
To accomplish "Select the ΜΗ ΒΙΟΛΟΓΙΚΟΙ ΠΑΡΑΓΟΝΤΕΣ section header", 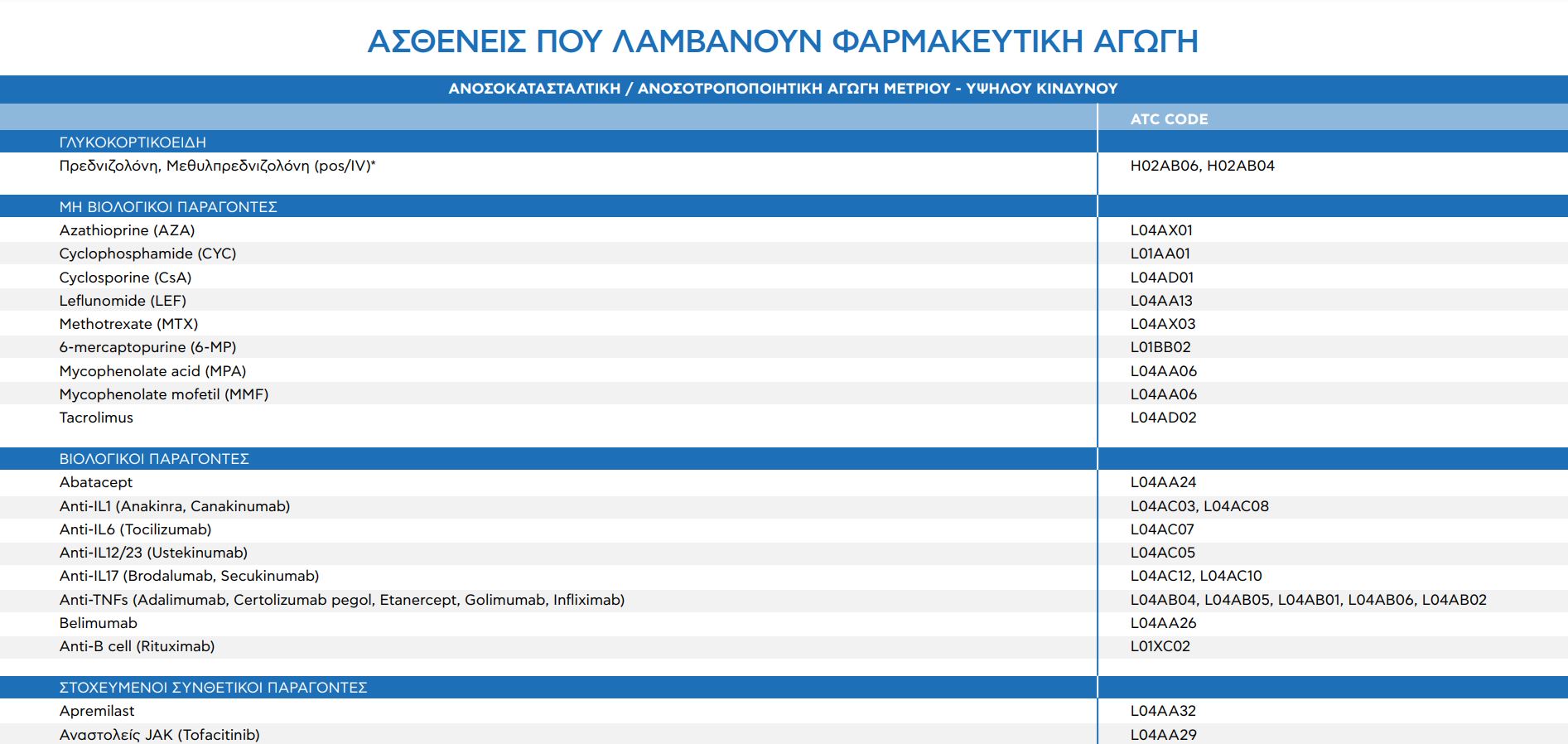I will coord(168,207).
